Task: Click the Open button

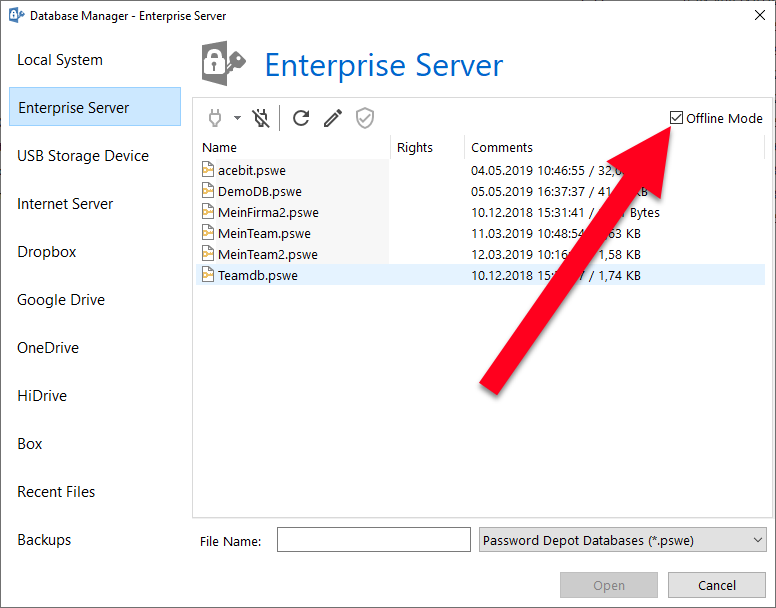Action: click(609, 585)
